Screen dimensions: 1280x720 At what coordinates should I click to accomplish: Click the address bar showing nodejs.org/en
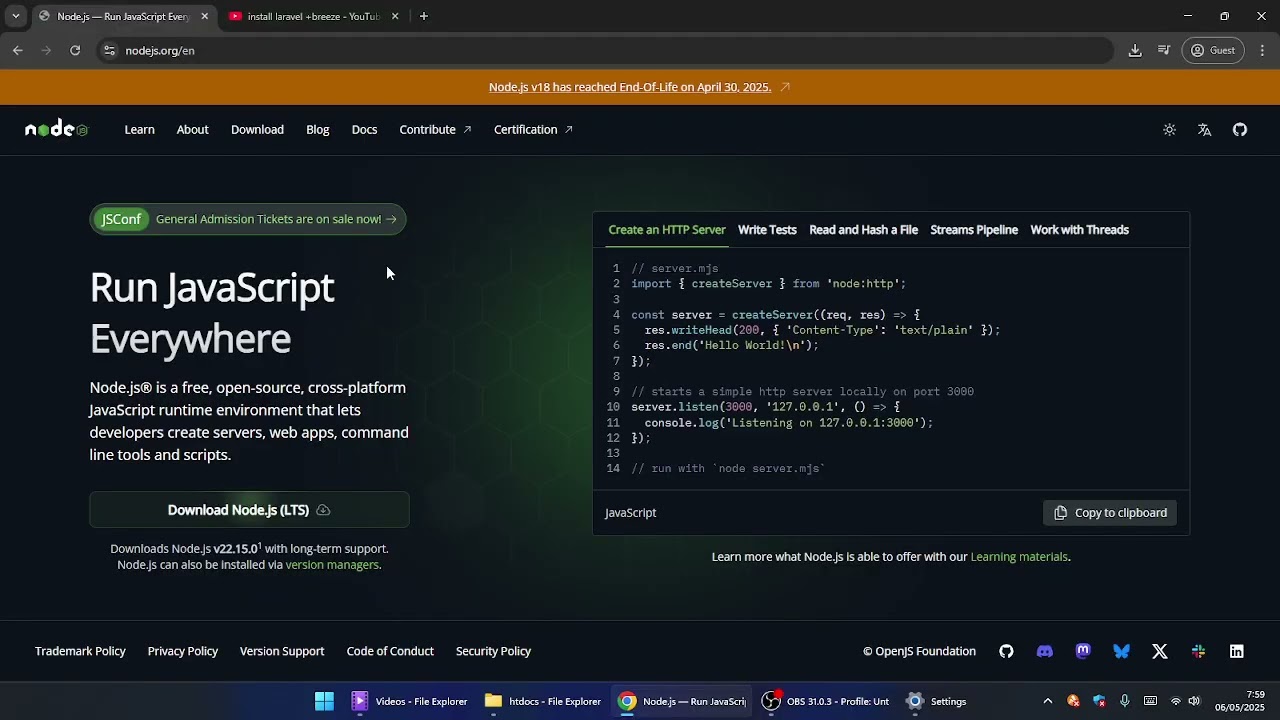pos(605,50)
